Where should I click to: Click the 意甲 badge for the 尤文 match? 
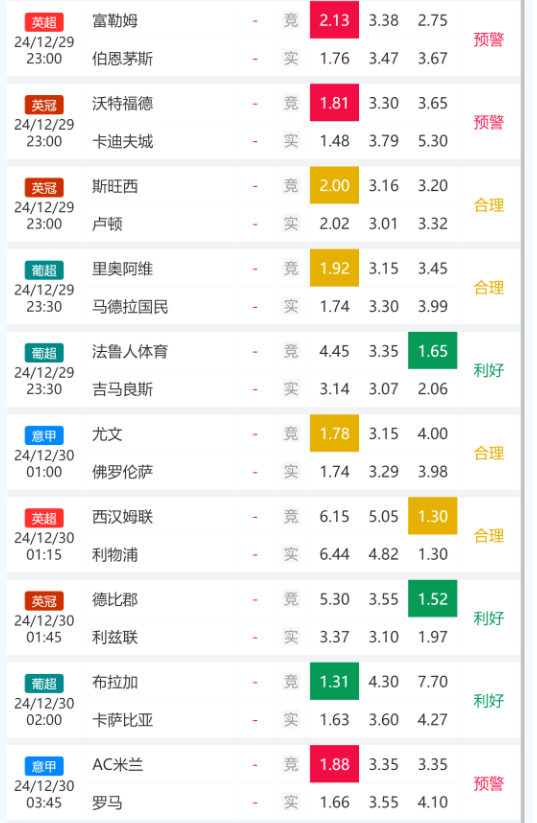(x=44, y=436)
